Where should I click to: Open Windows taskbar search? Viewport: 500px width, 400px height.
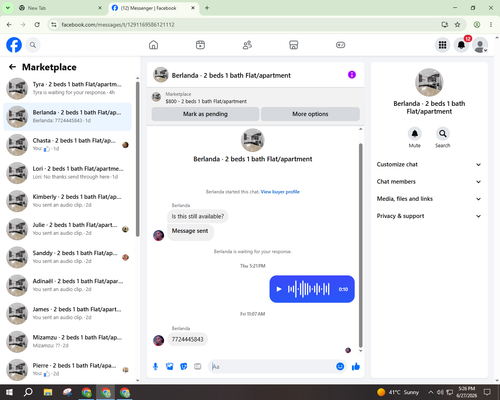click(x=28, y=392)
